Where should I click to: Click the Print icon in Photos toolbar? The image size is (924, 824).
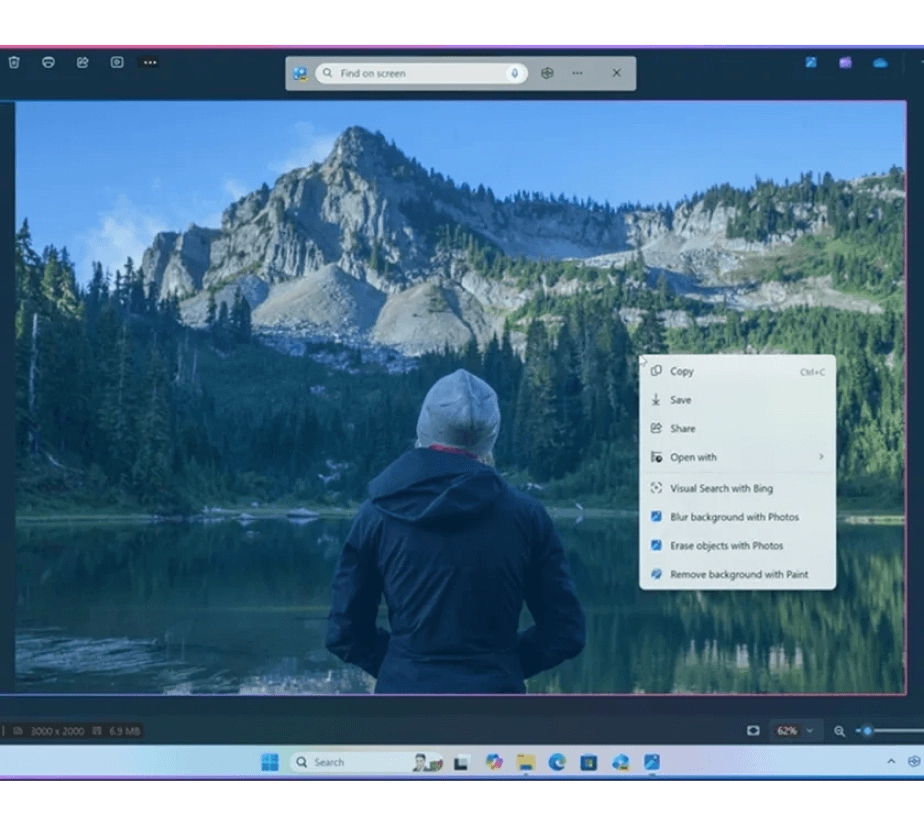click(48, 62)
